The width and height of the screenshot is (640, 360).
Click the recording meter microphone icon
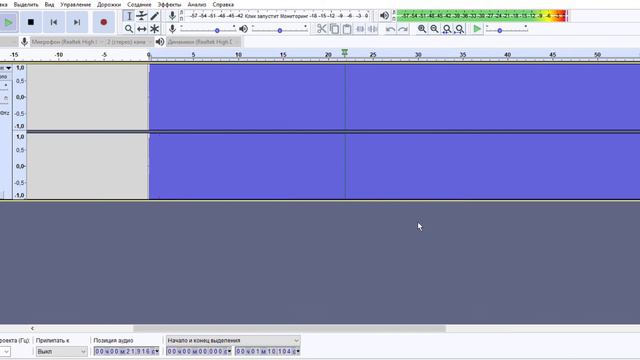[172, 16]
